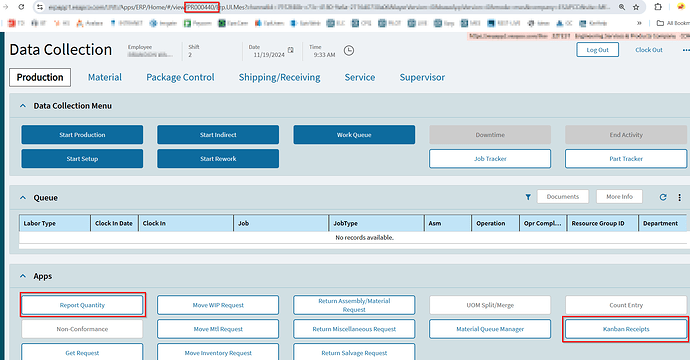Collapse the Apps section

[23, 276]
